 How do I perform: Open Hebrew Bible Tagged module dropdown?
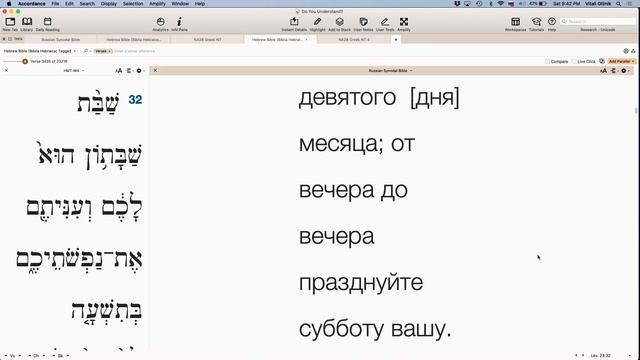(x=40, y=51)
